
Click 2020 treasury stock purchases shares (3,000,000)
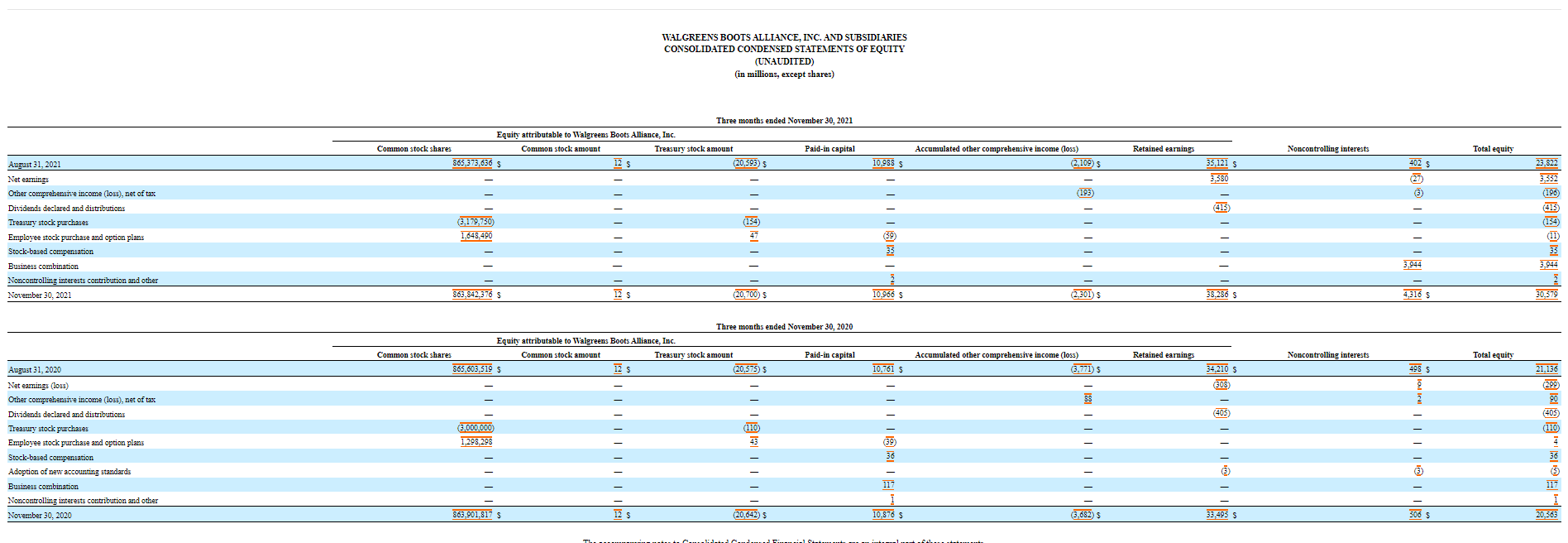click(x=476, y=427)
